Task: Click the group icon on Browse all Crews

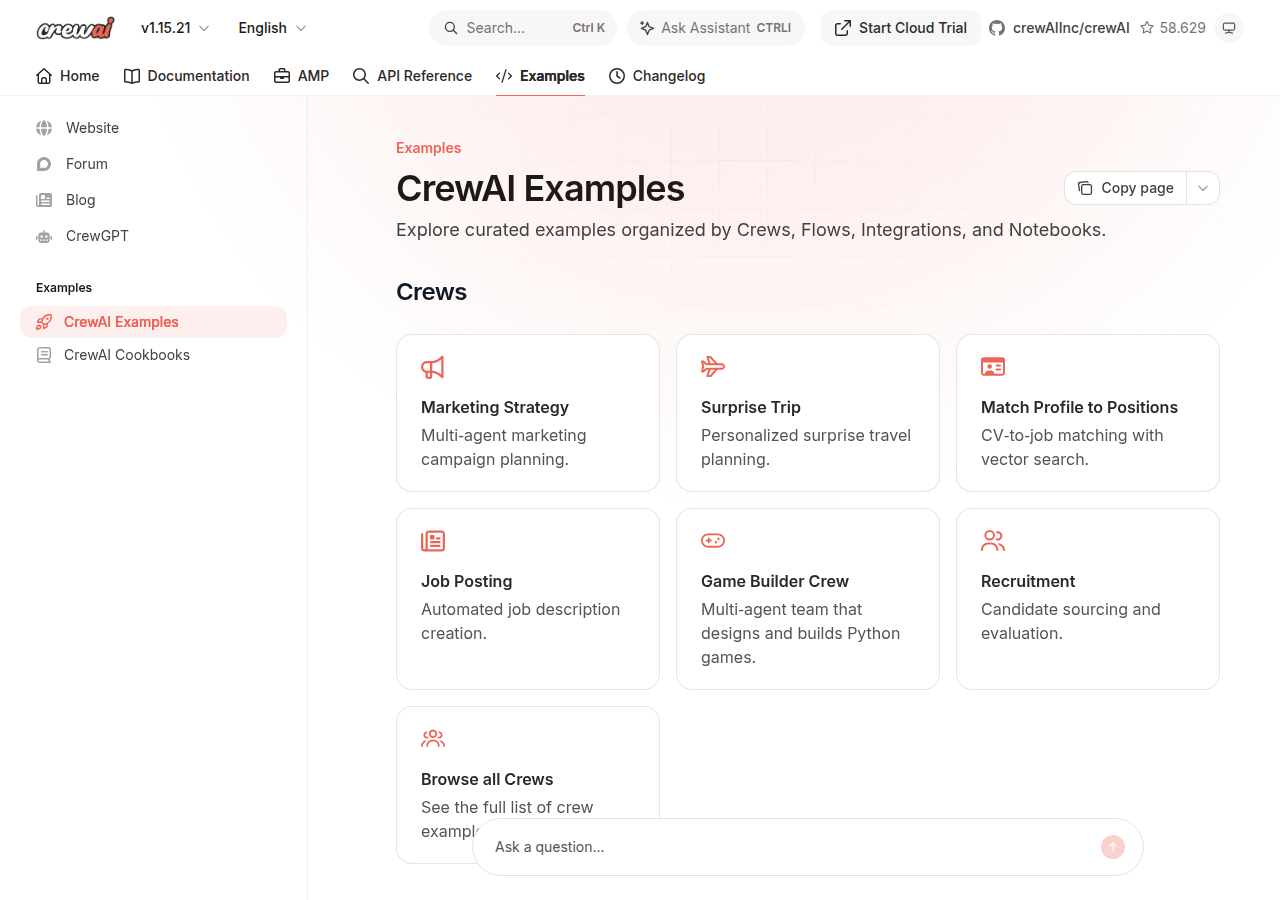Action: (433, 739)
